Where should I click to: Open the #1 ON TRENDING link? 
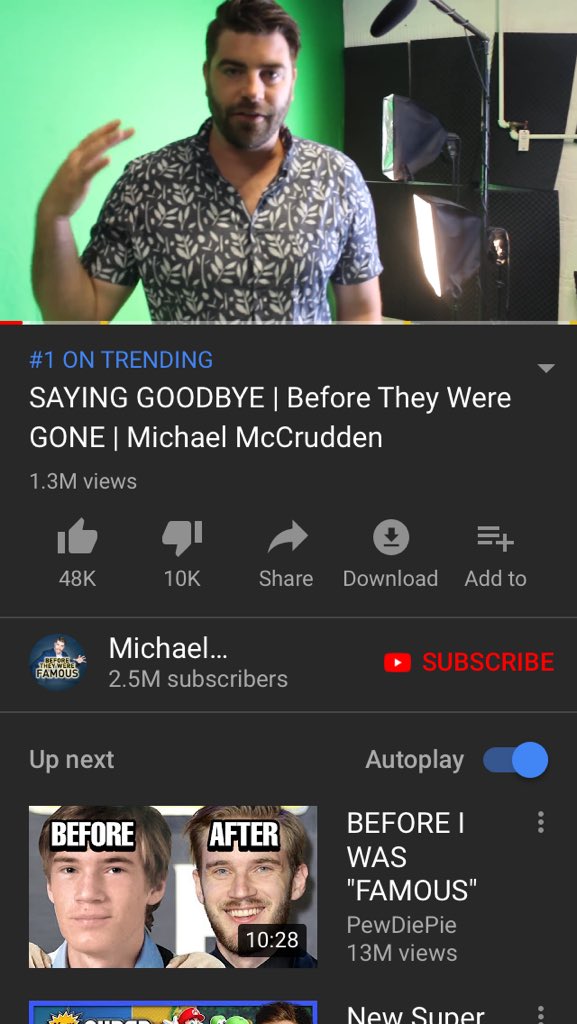[121, 360]
